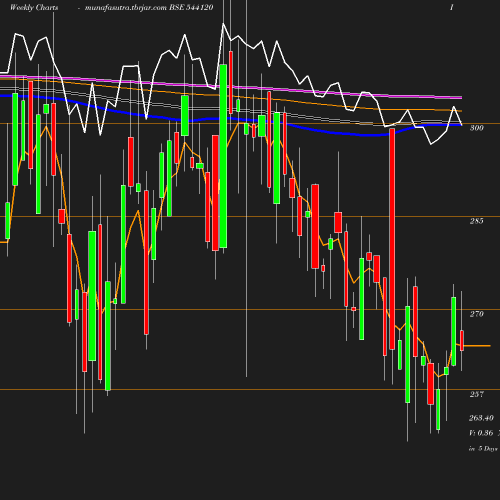The width and height of the screenshot is (500, 500).
Task: Click the 270 price axis label
Action: [x=476, y=314]
